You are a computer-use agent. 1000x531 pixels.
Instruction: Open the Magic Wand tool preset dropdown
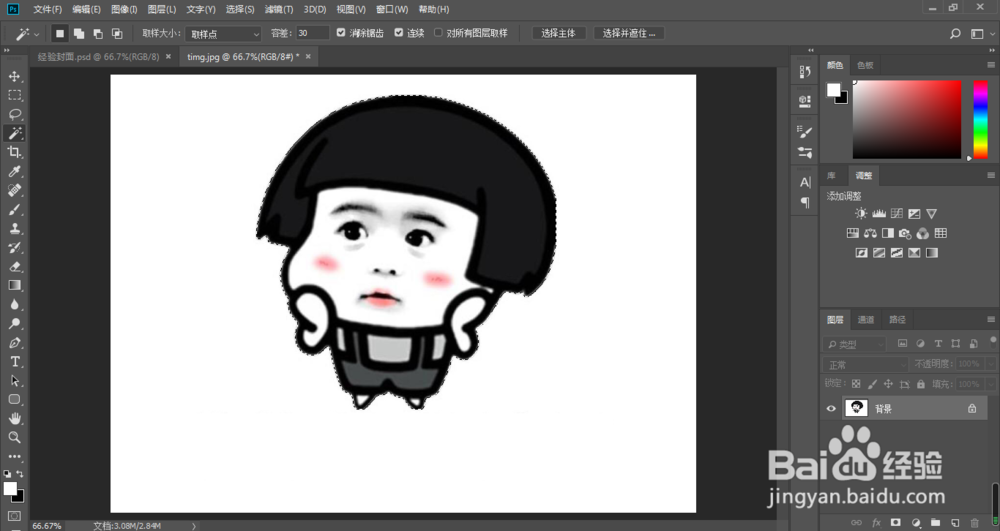click(36, 34)
